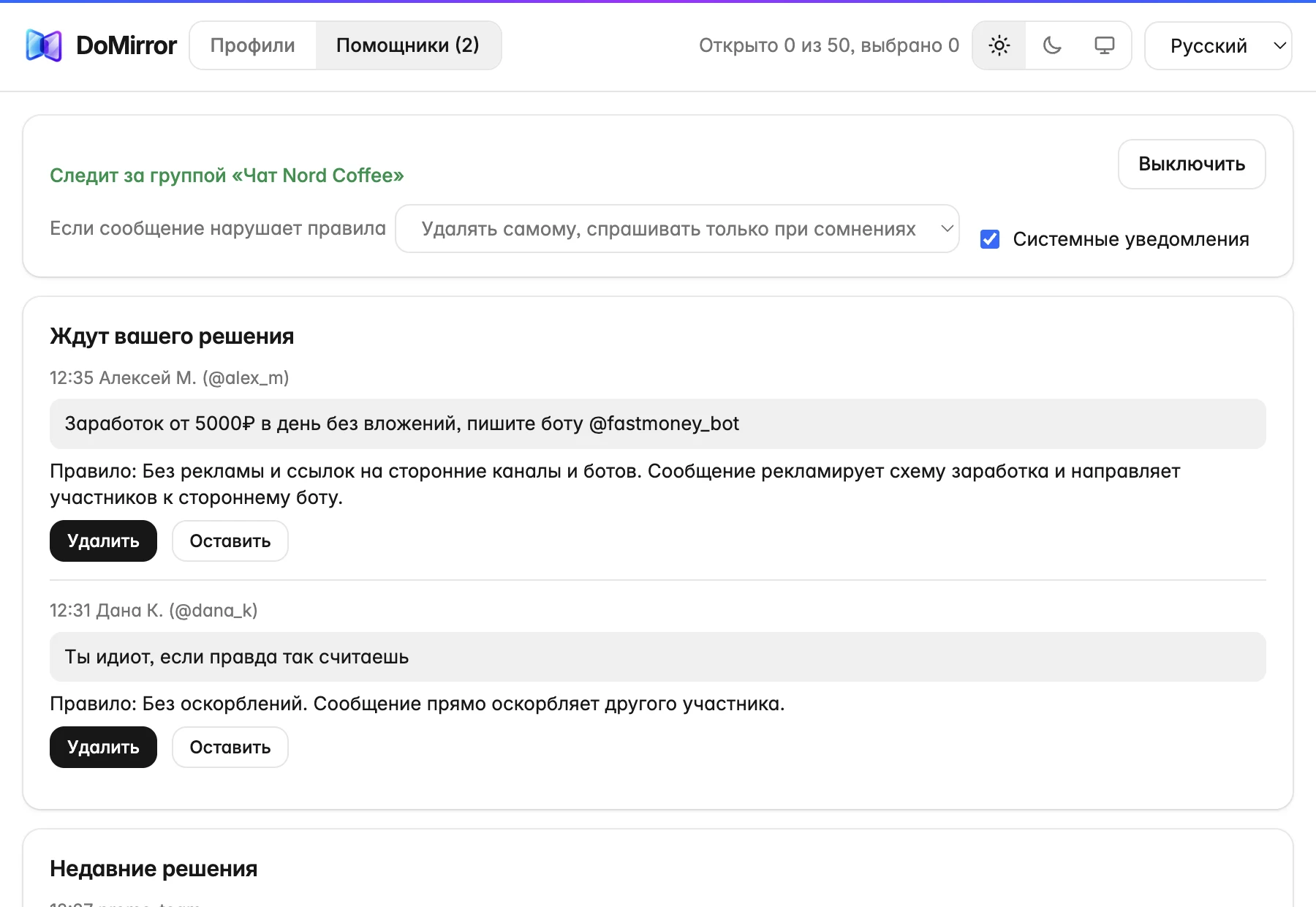1316x907 pixels.
Task: Click 'Следит за группой «Чат Nord Coffee»' text
Action: pyautogui.click(x=227, y=176)
